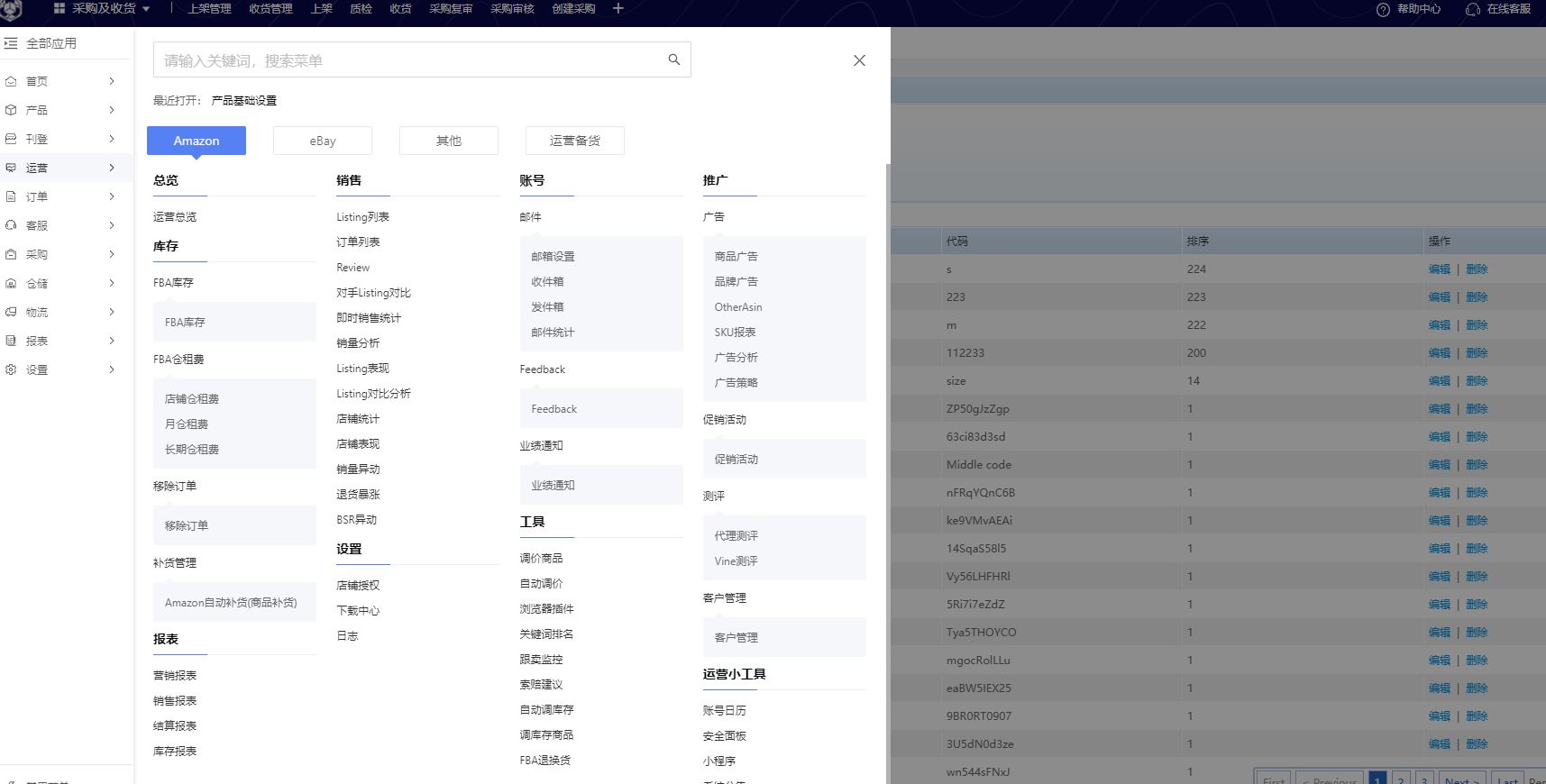Click the logistics icon beside 物流
The width and height of the screenshot is (1546, 784).
point(11,312)
